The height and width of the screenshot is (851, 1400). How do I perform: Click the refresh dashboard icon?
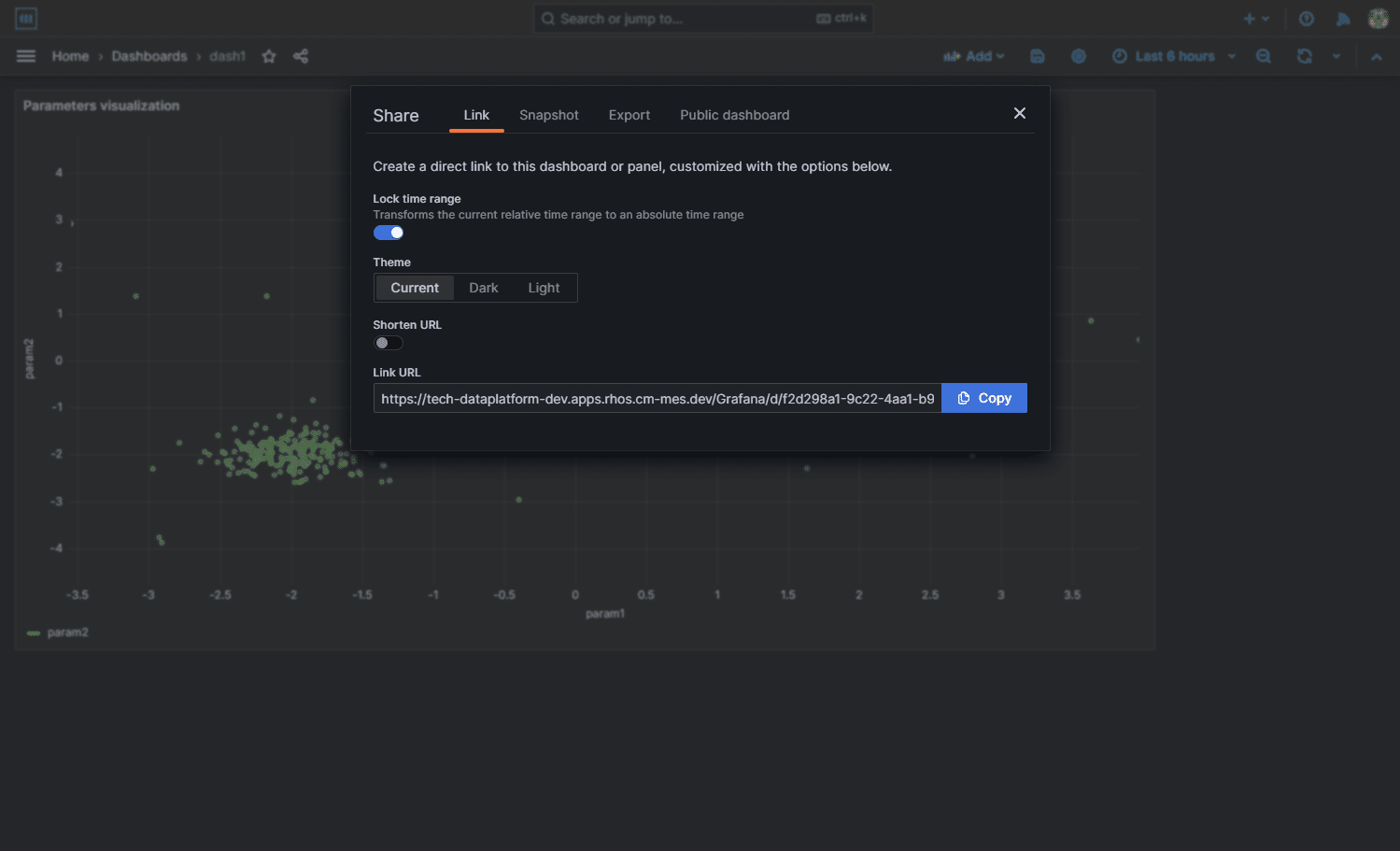point(1305,56)
